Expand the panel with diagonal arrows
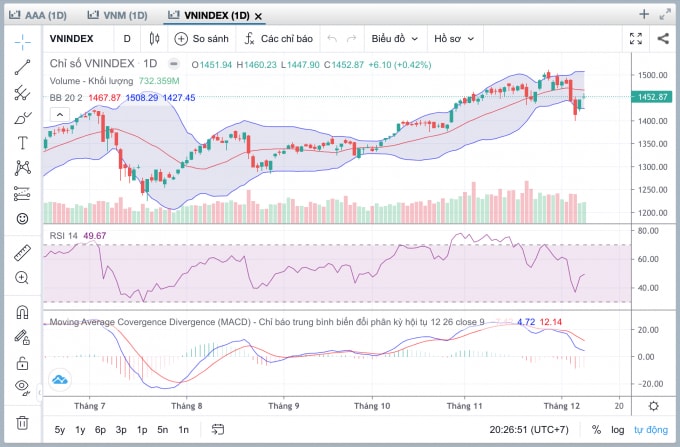The height and width of the screenshot is (447, 680). (665, 14)
